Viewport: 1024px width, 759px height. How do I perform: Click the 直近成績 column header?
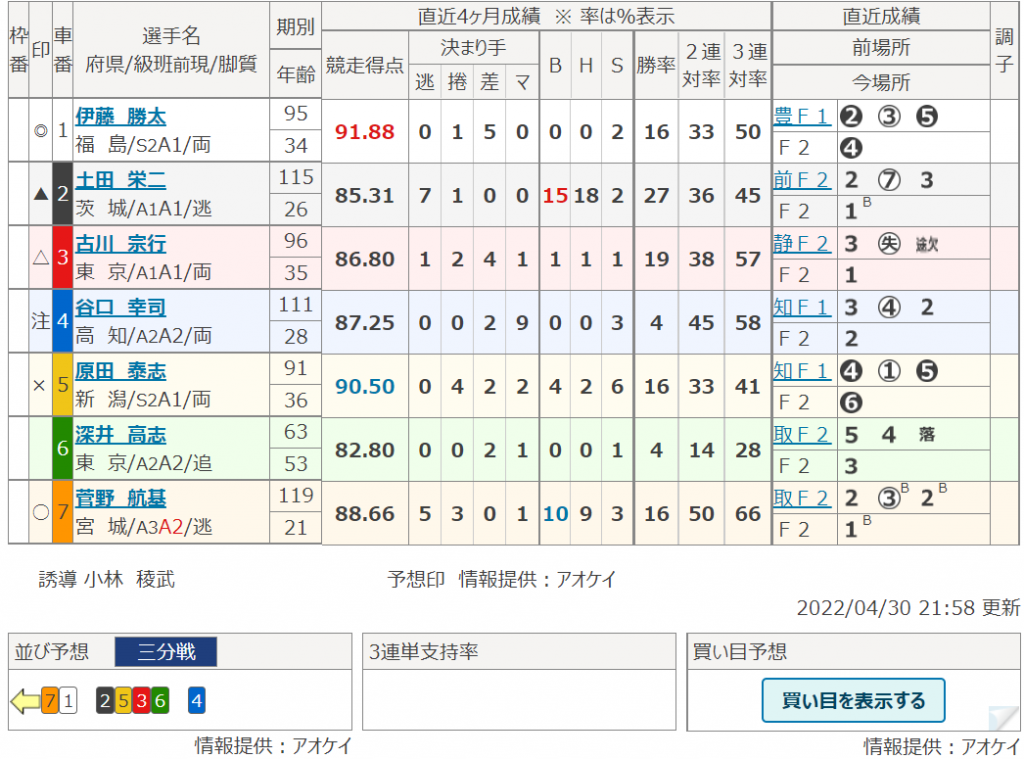pos(881,16)
